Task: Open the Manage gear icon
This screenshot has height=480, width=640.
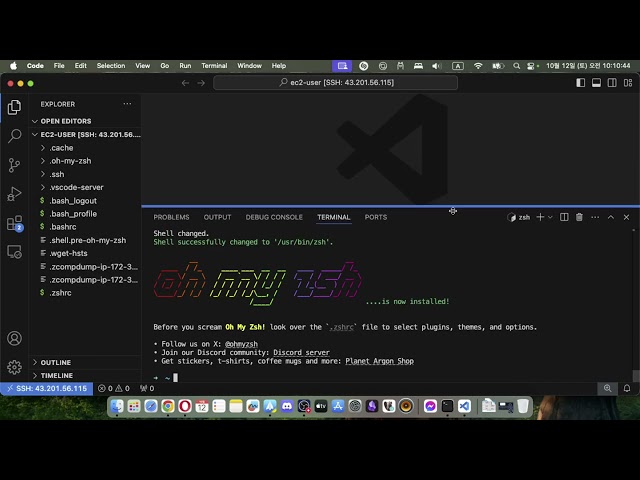Action: [14, 367]
